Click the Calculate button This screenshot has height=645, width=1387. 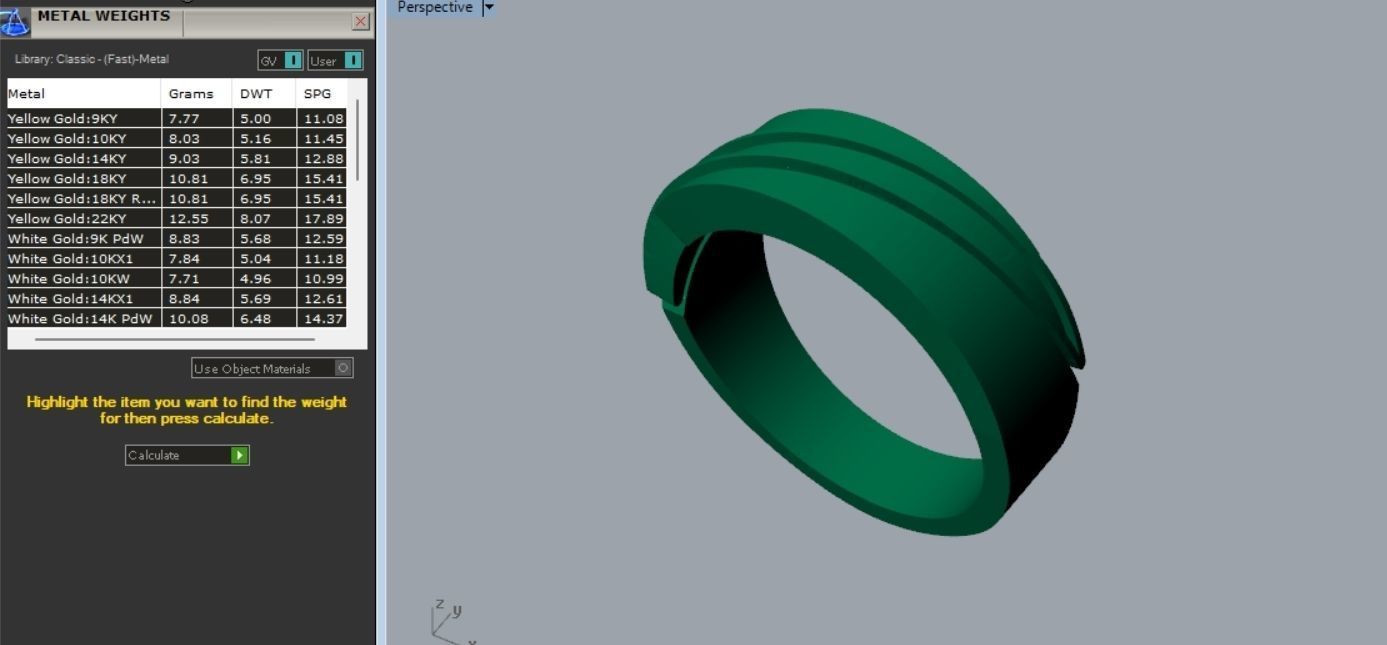(x=187, y=455)
